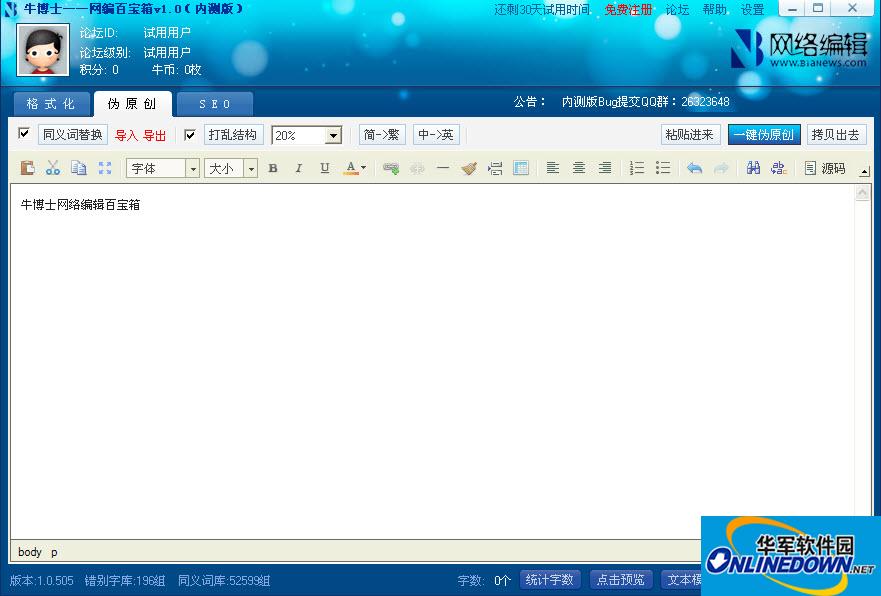881x596 pixels.
Task: Switch to the 格式化 tab
Action: tap(51, 103)
